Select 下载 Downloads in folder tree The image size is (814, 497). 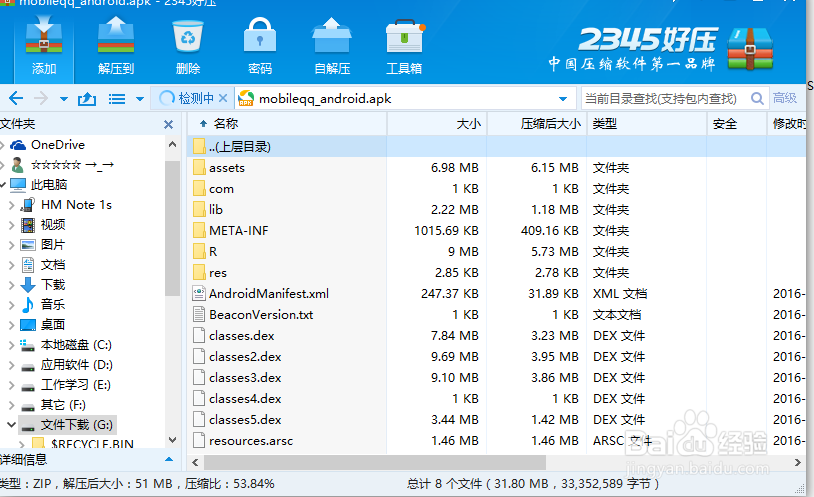click(53, 285)
